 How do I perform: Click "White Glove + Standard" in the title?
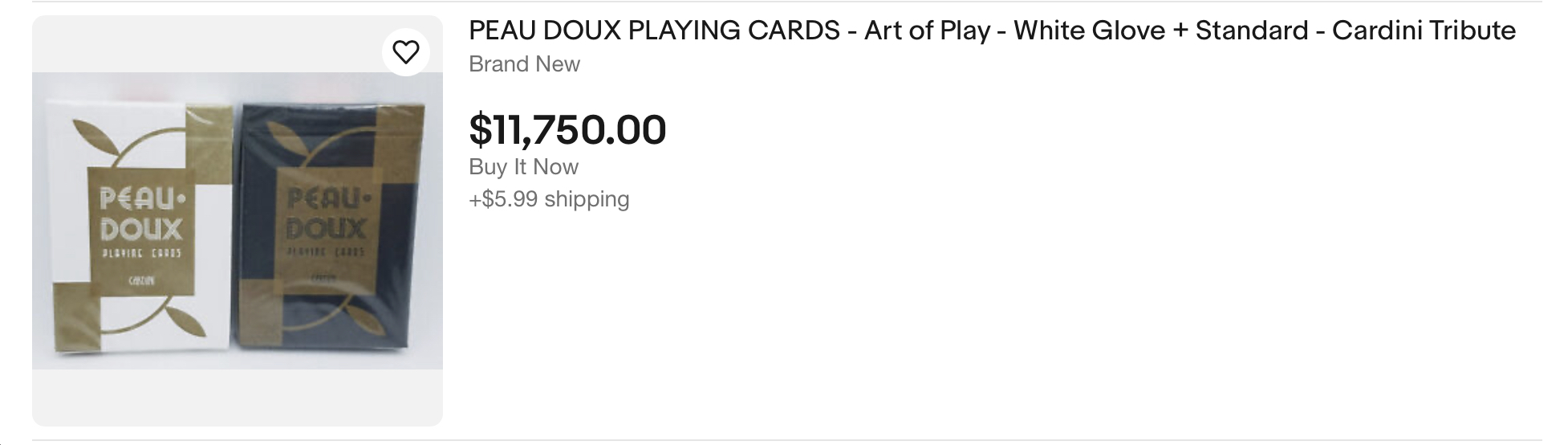coord(1160,31)
